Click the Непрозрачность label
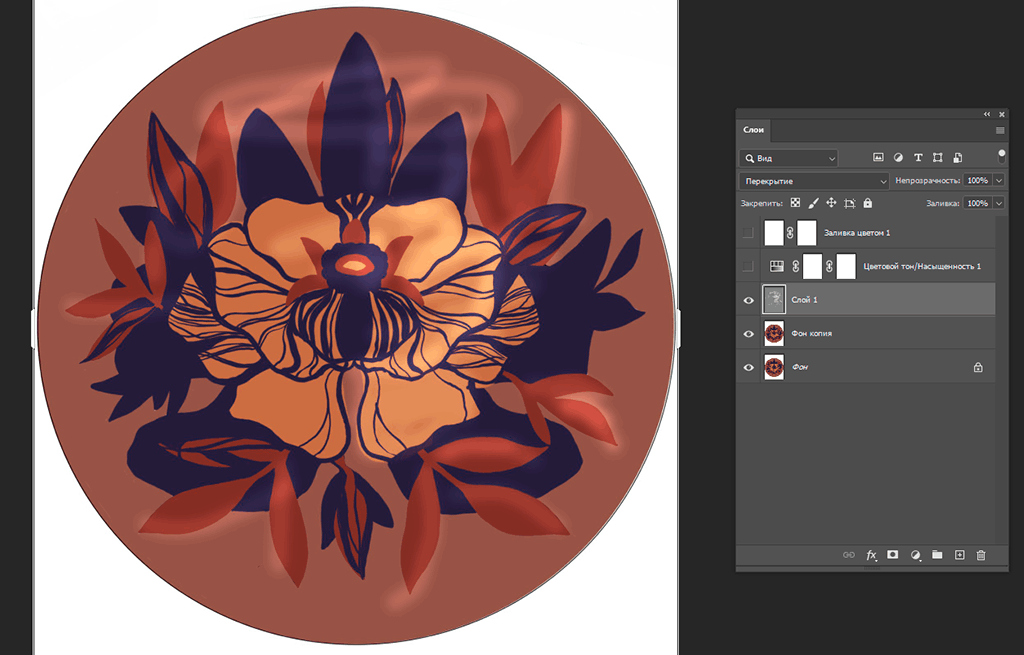Viewport: 1024px width, 655px height. tap(927, 180)
